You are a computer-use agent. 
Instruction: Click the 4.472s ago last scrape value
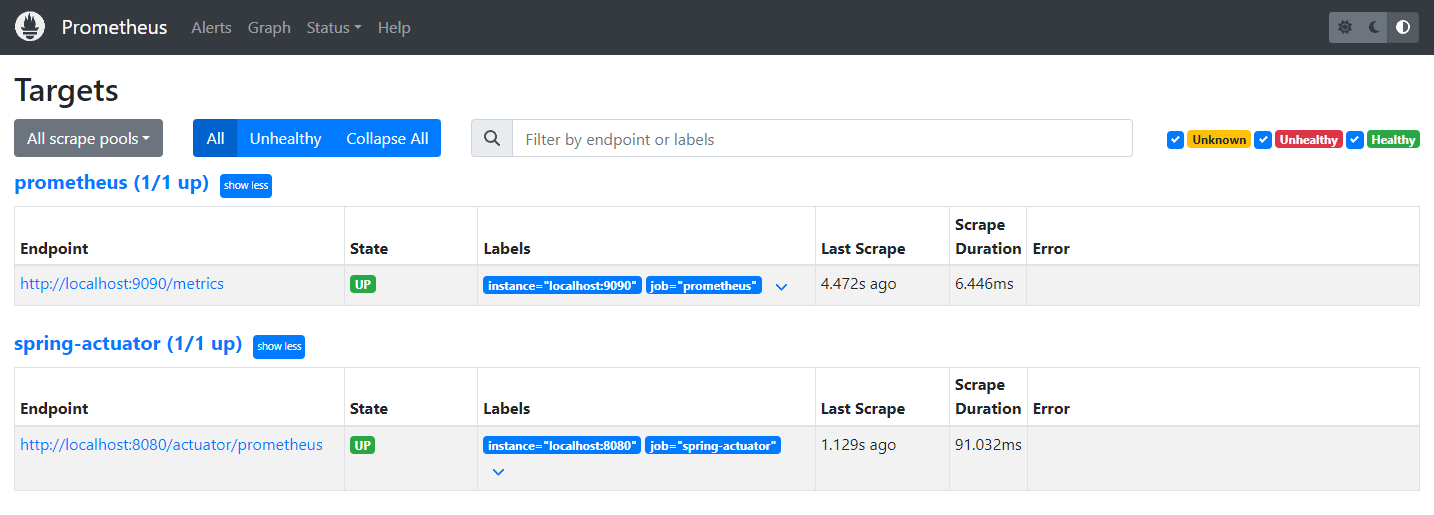(859, 284)
